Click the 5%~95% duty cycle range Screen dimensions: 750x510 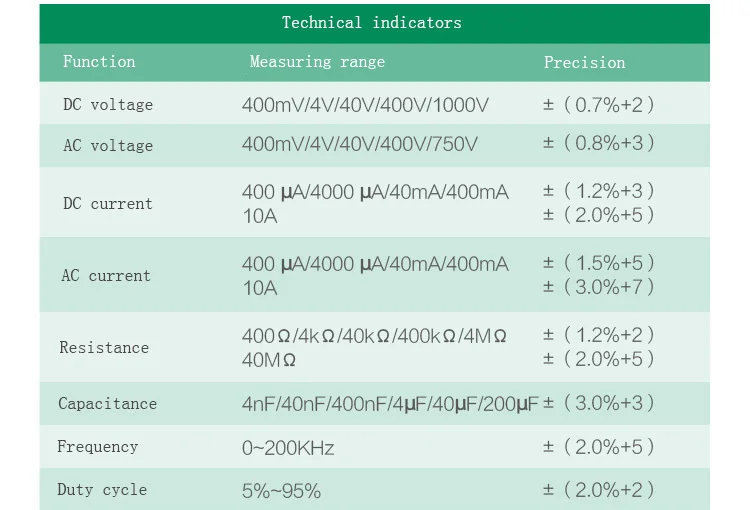(x=281, y=491)
